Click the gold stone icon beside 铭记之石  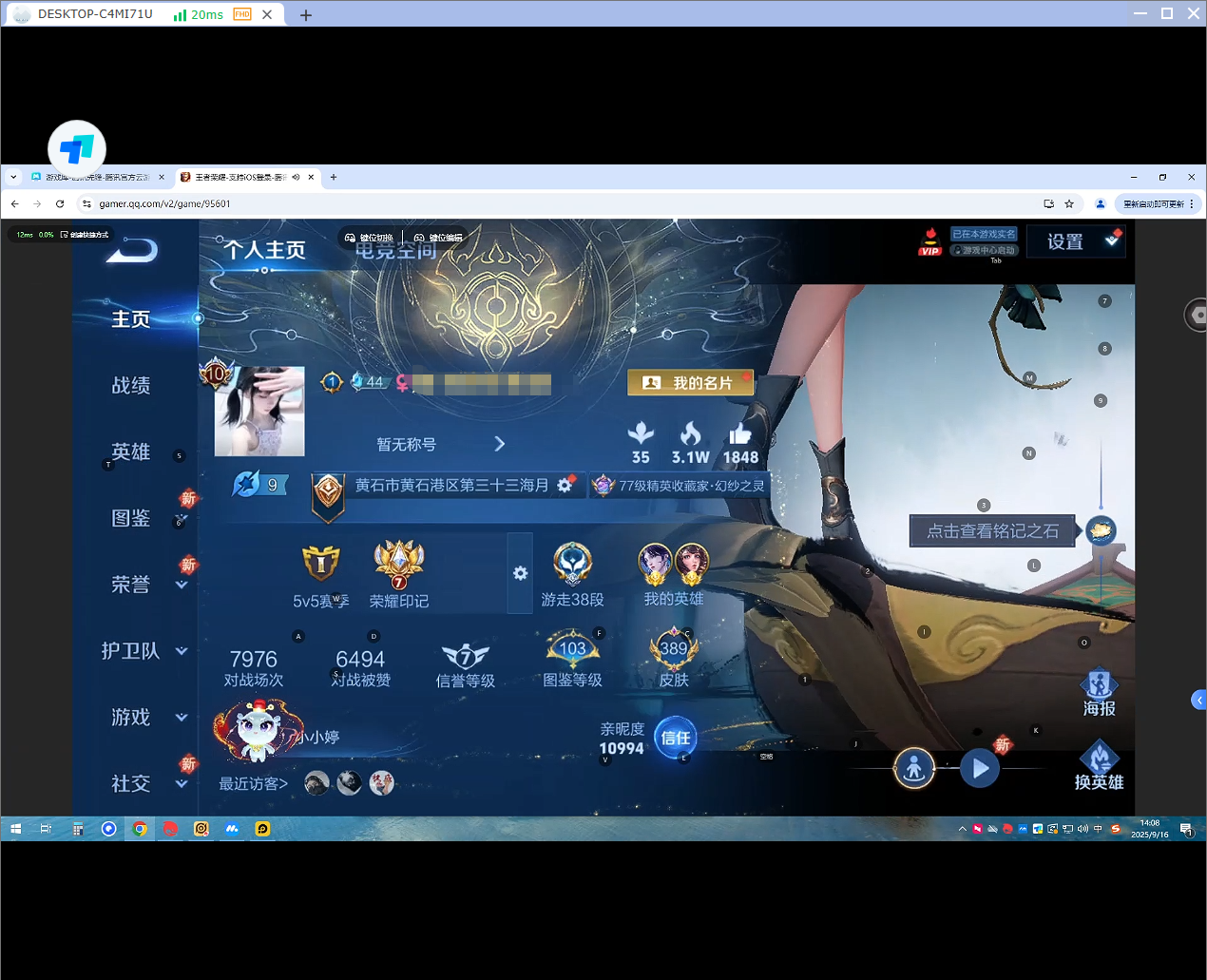tap(1101, 530)
